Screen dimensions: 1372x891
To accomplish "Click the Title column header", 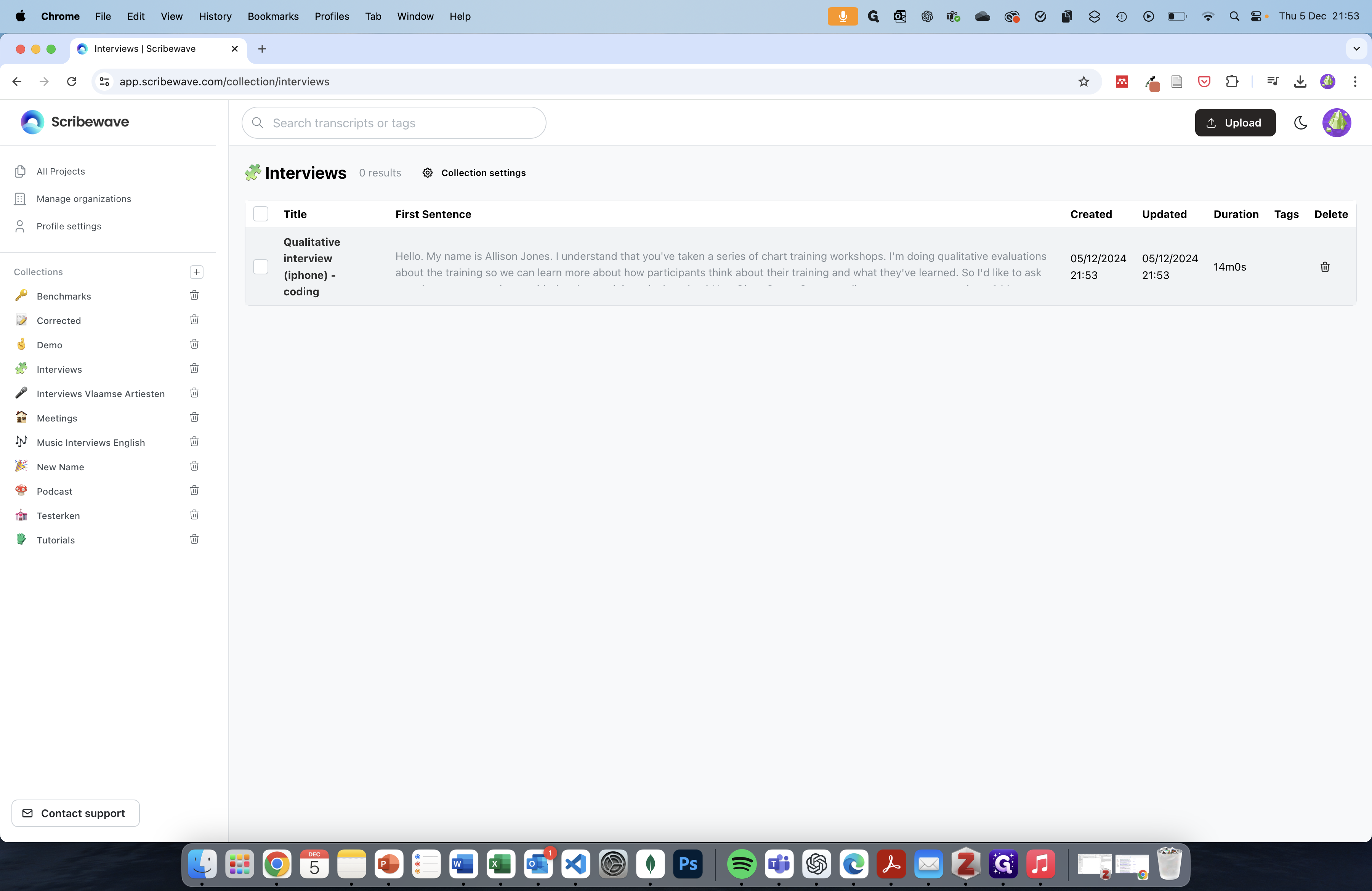I will 295,215.
